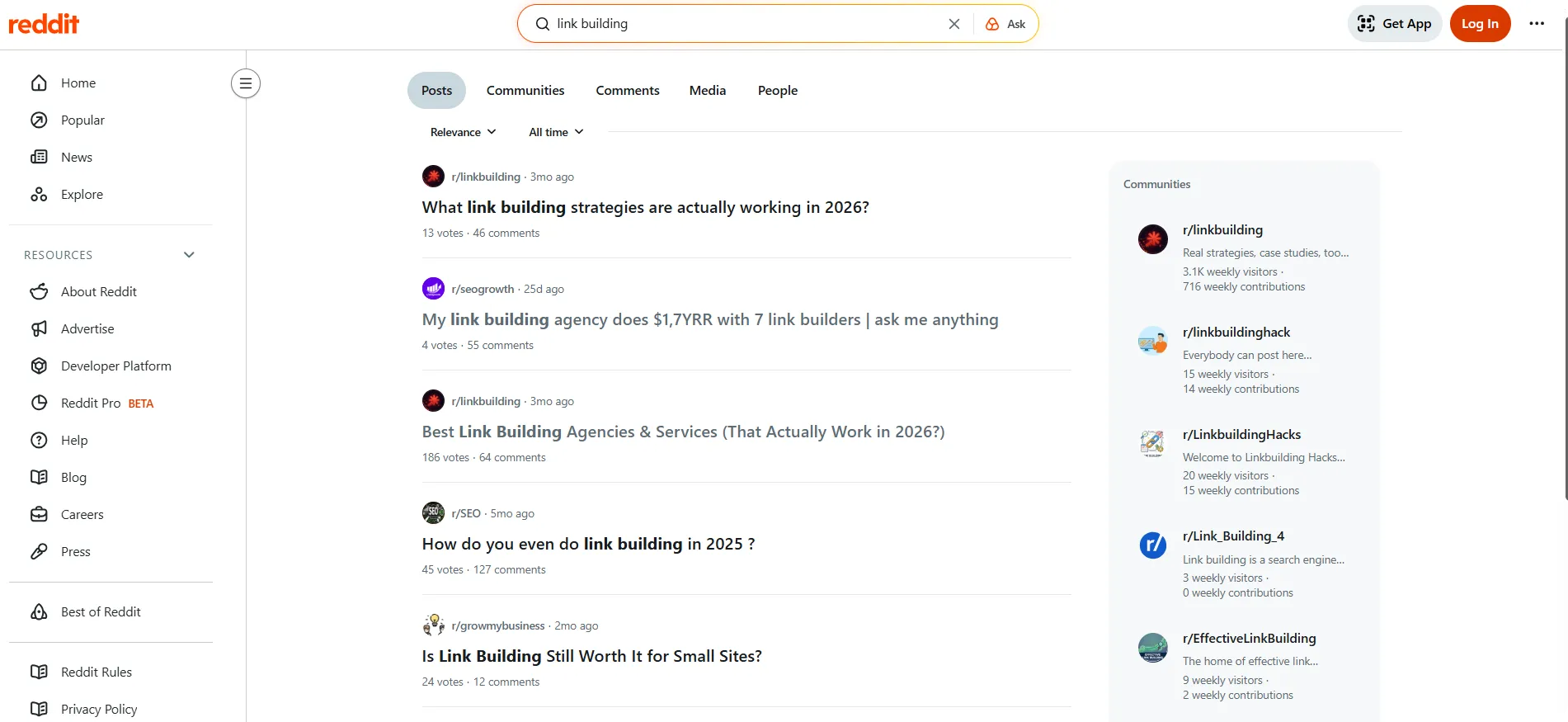
Task: Click the Ask AI icon button
Action: [1005, 24]
